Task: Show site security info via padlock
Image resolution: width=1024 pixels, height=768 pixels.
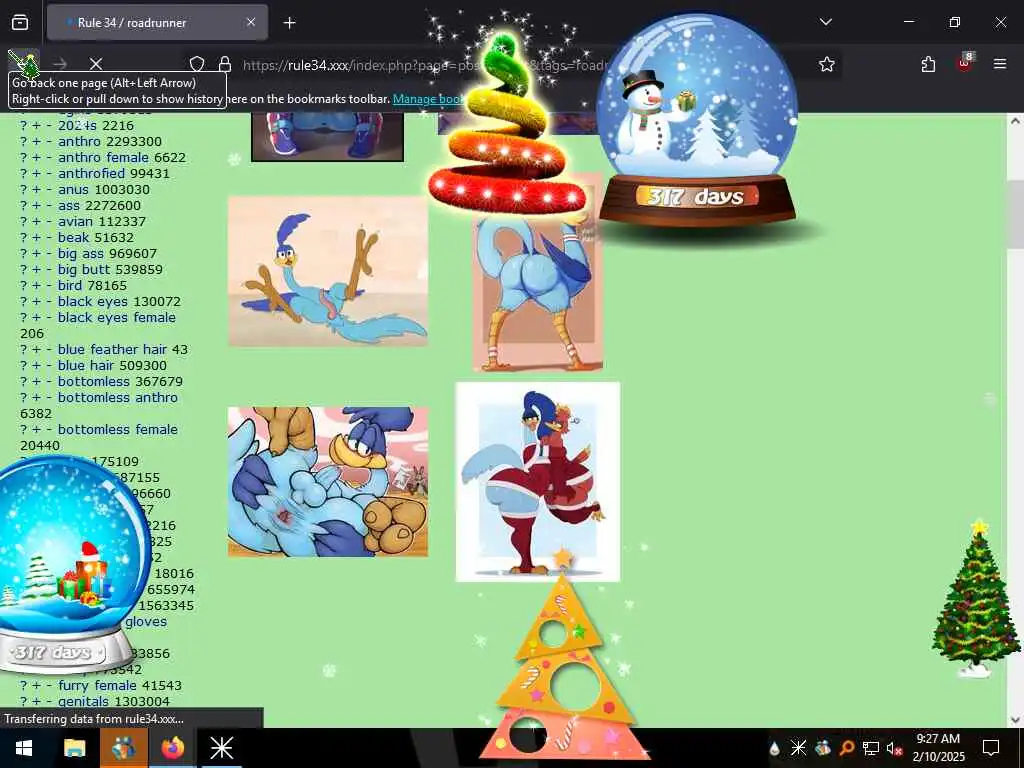Action: [225, 64]
